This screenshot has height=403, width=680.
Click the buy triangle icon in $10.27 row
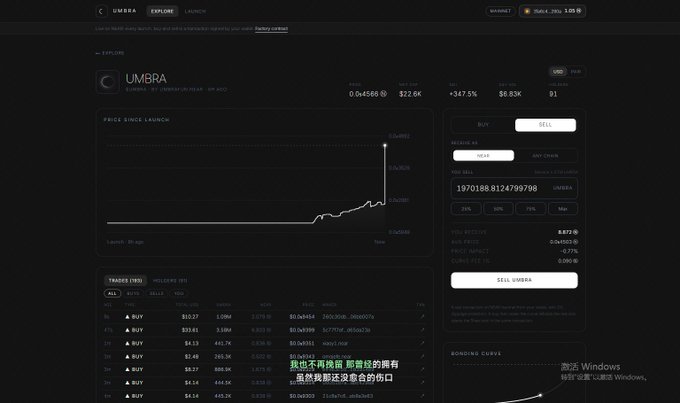click(x=128, y=317)
